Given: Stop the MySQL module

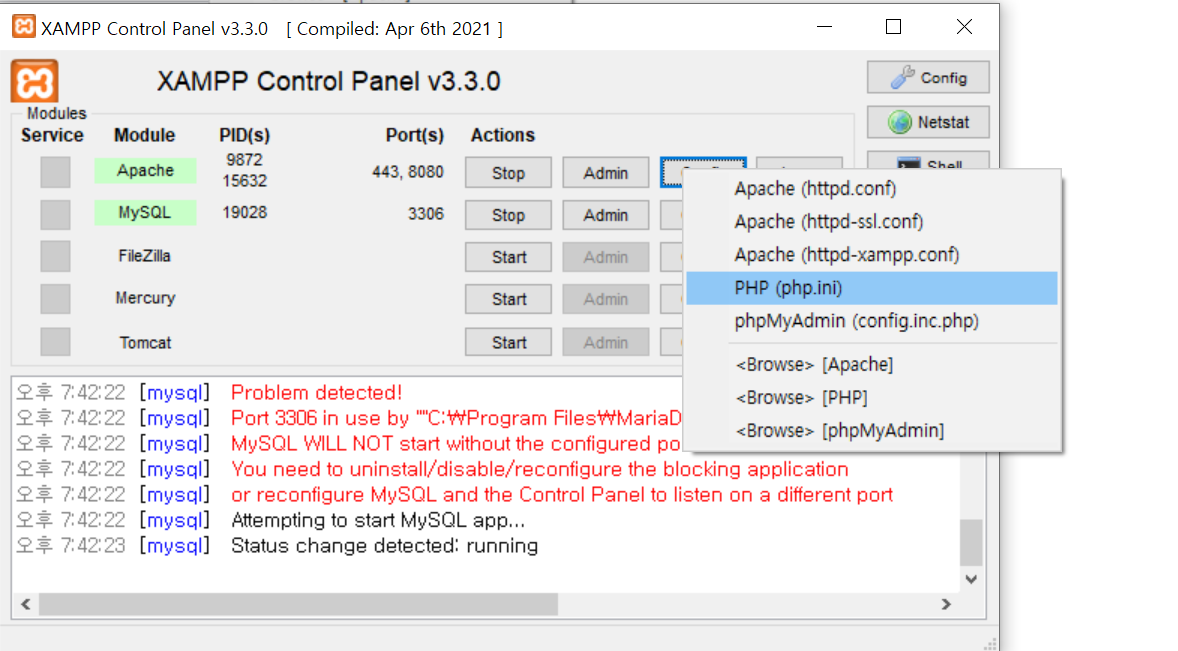Looking at the screenshot, I should click(508, 215).
